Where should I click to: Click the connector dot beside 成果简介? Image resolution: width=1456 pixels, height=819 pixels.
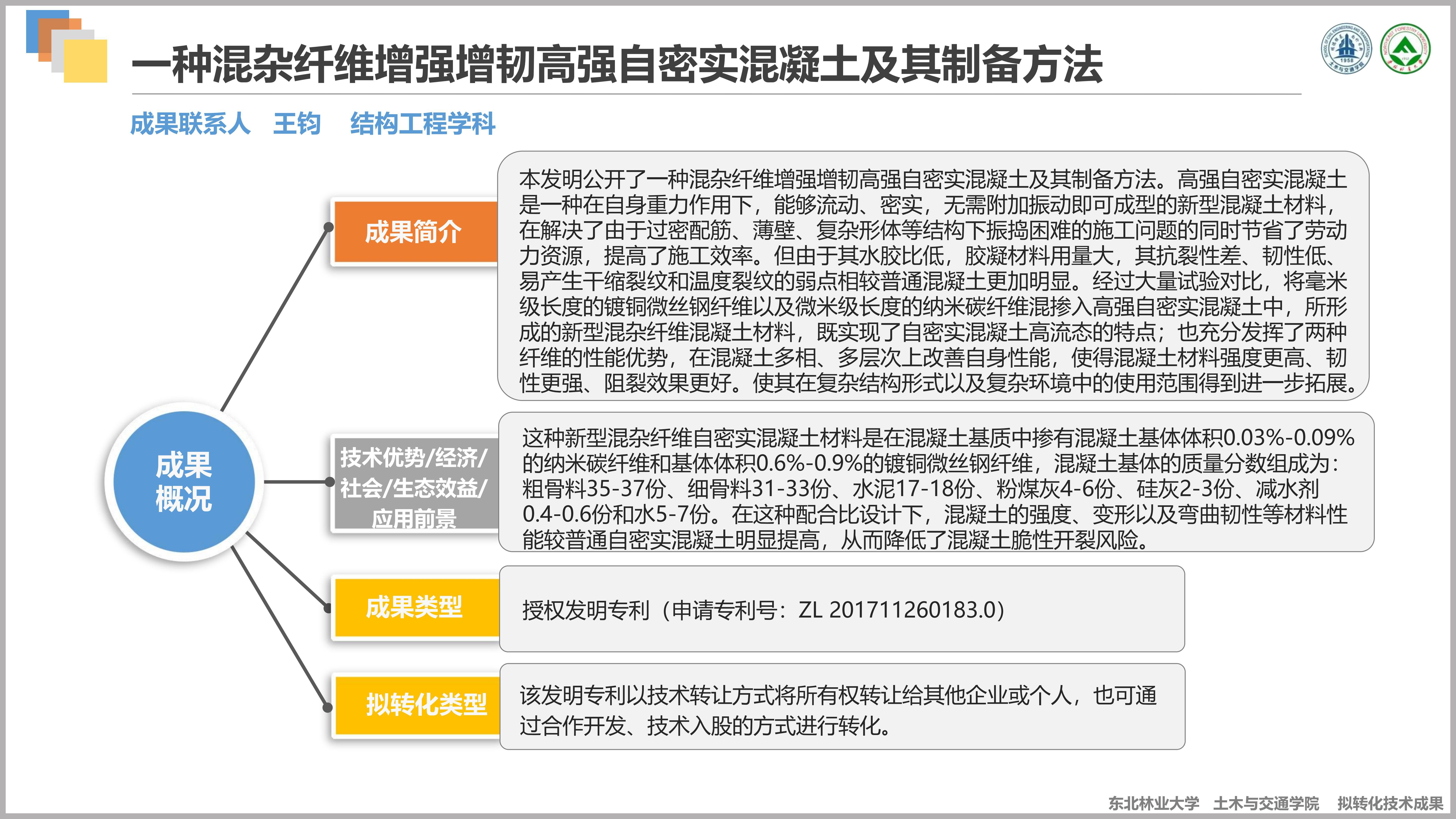click(328, 227)
